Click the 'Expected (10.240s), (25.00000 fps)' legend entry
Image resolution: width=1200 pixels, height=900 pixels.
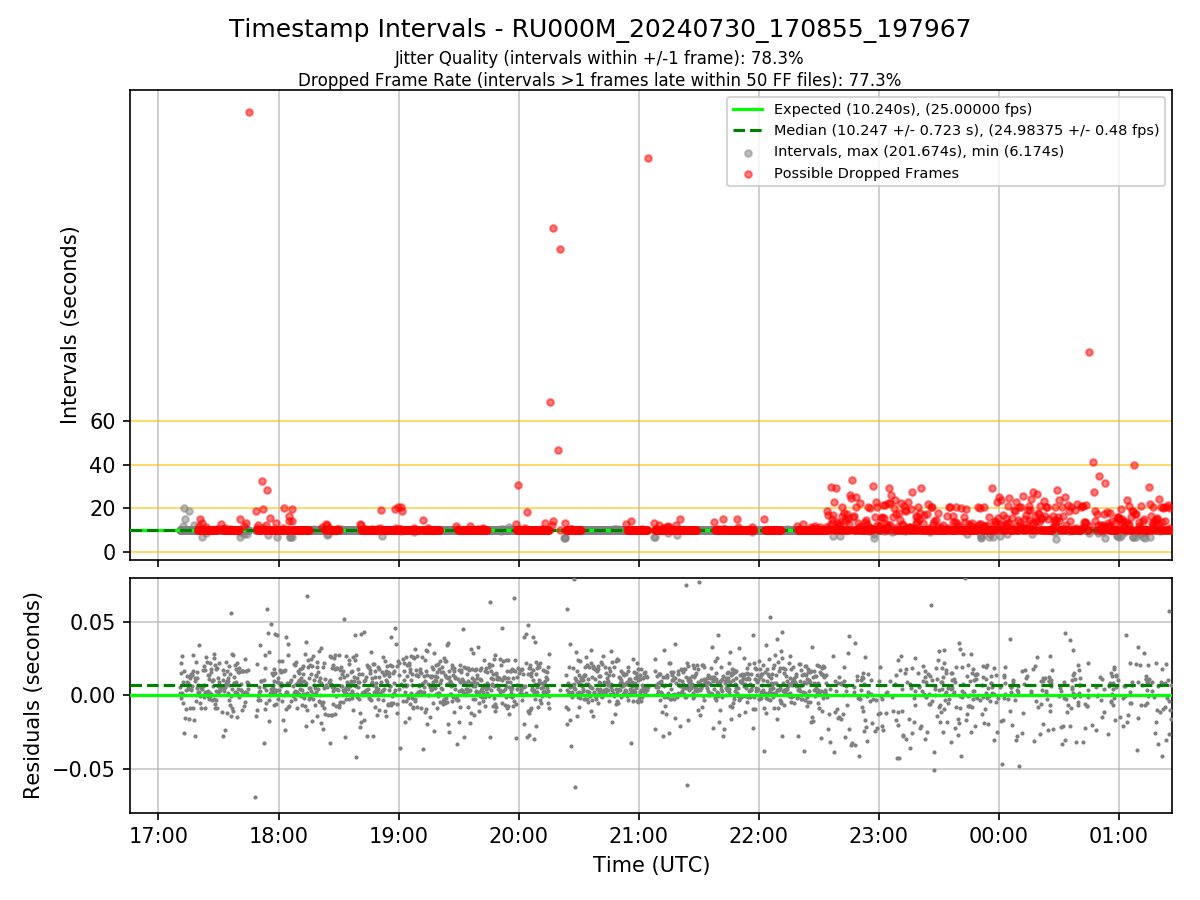(x=903, y=109)
